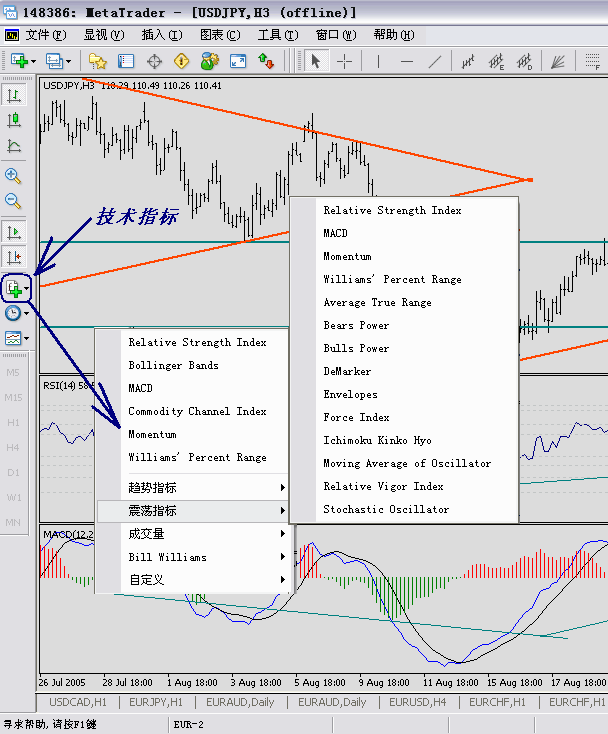Open the 图表(C) menu
The width and height of the screenshot is (608, 734).
220,35
